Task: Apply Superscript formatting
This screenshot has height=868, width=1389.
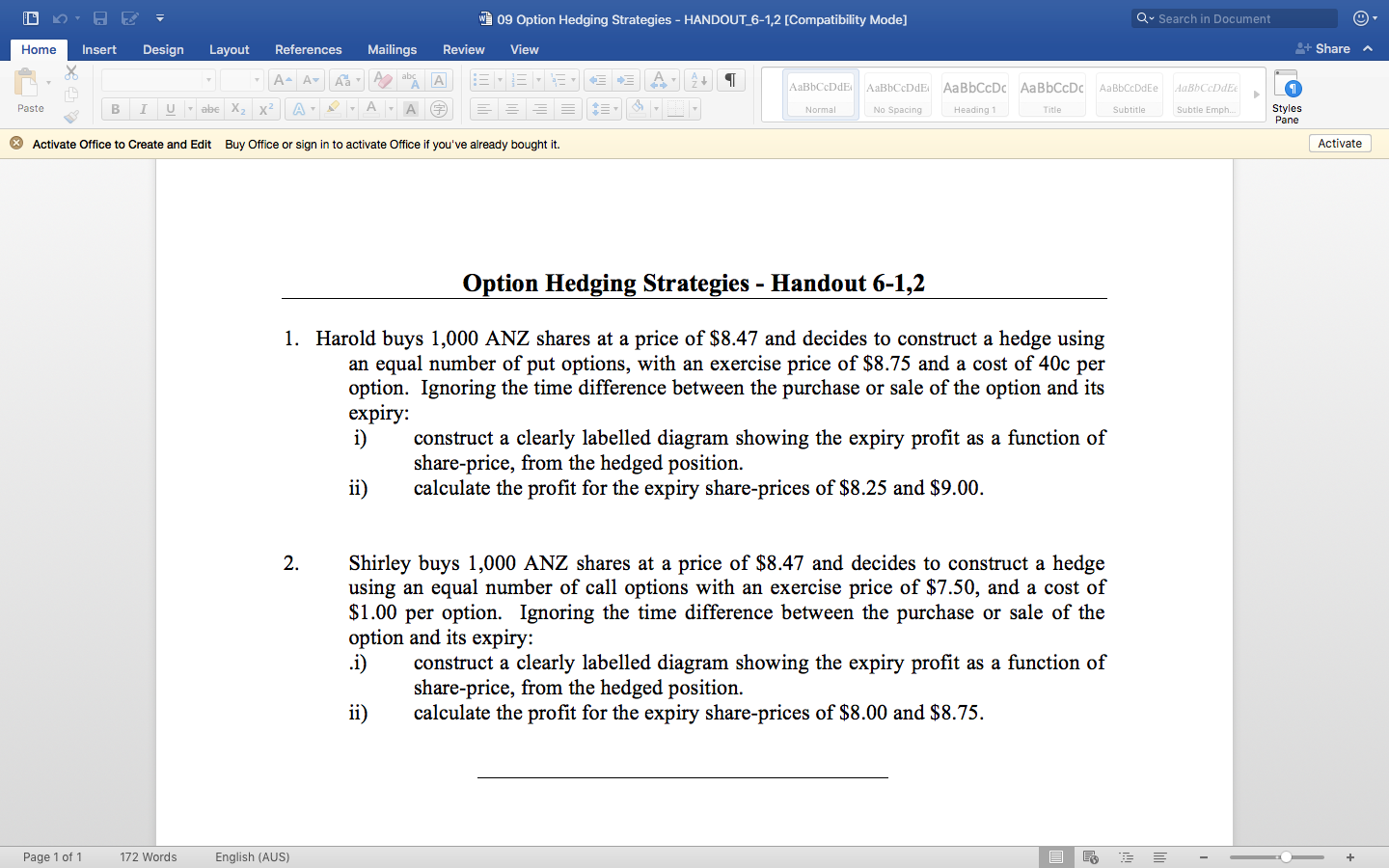Action: [266, 109]
